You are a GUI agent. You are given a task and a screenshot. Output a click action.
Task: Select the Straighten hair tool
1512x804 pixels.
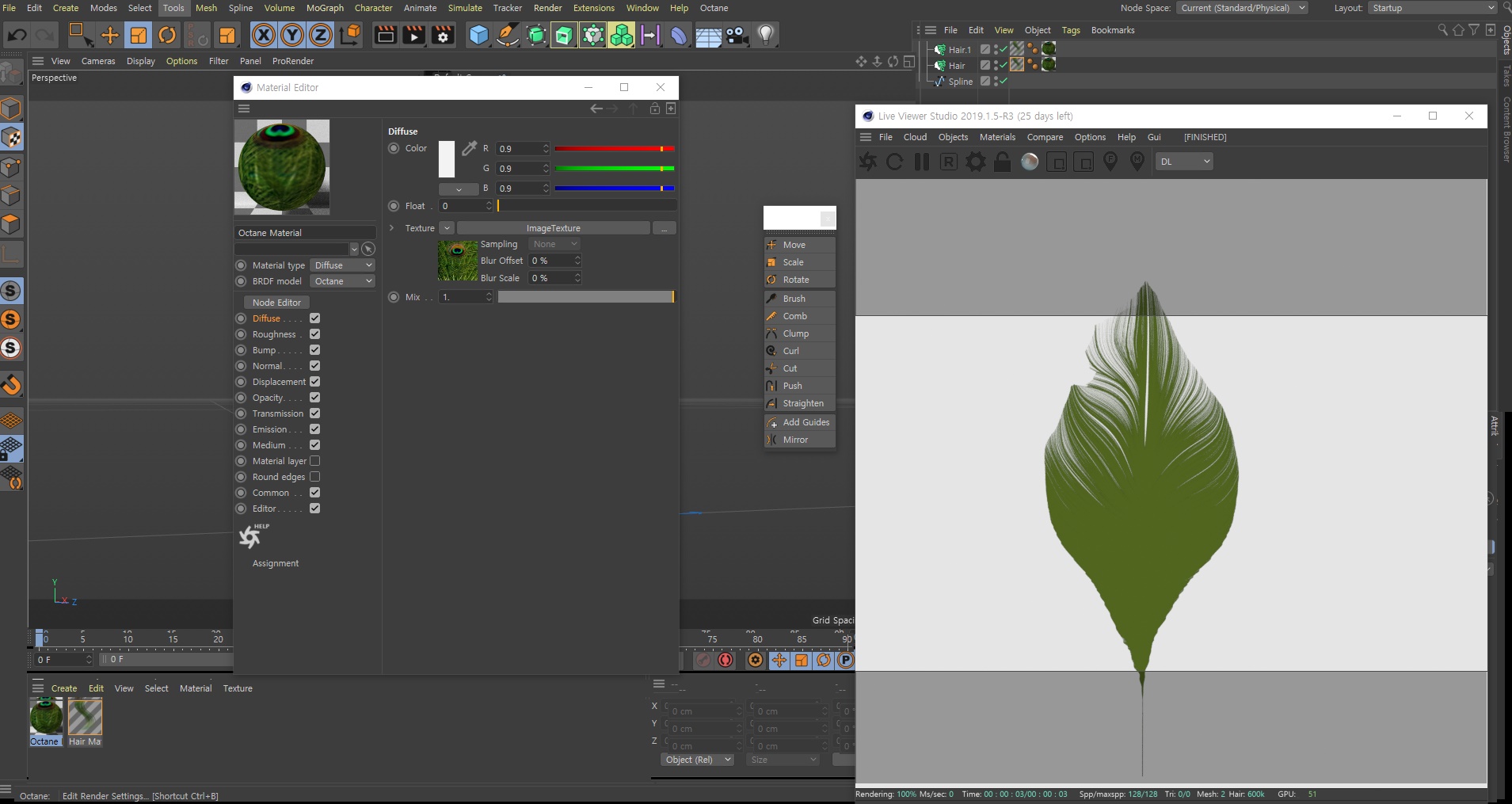click(x=800, y=403)
